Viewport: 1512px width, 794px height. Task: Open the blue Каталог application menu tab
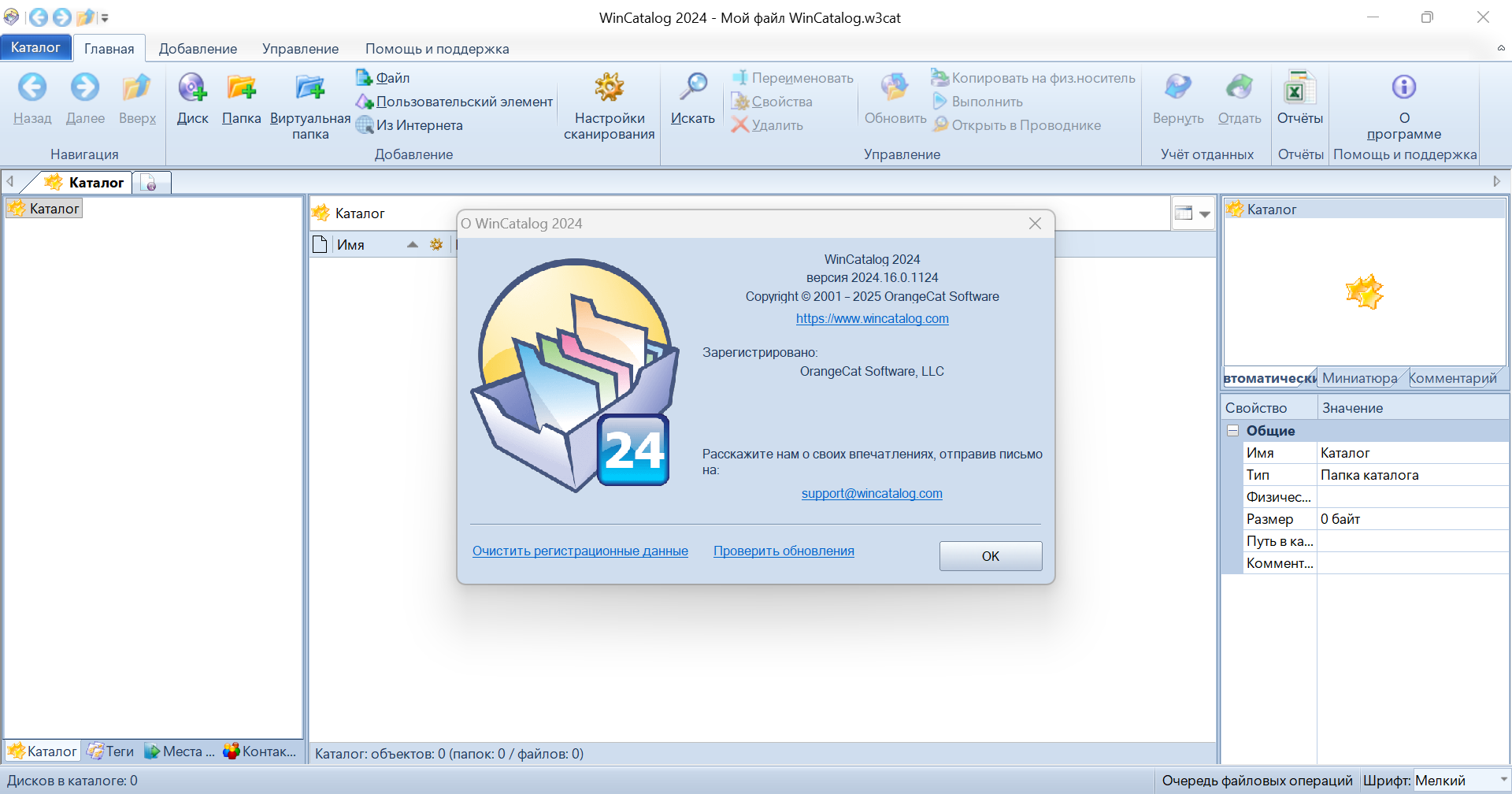pyautogui.click(x=35, y=47)
